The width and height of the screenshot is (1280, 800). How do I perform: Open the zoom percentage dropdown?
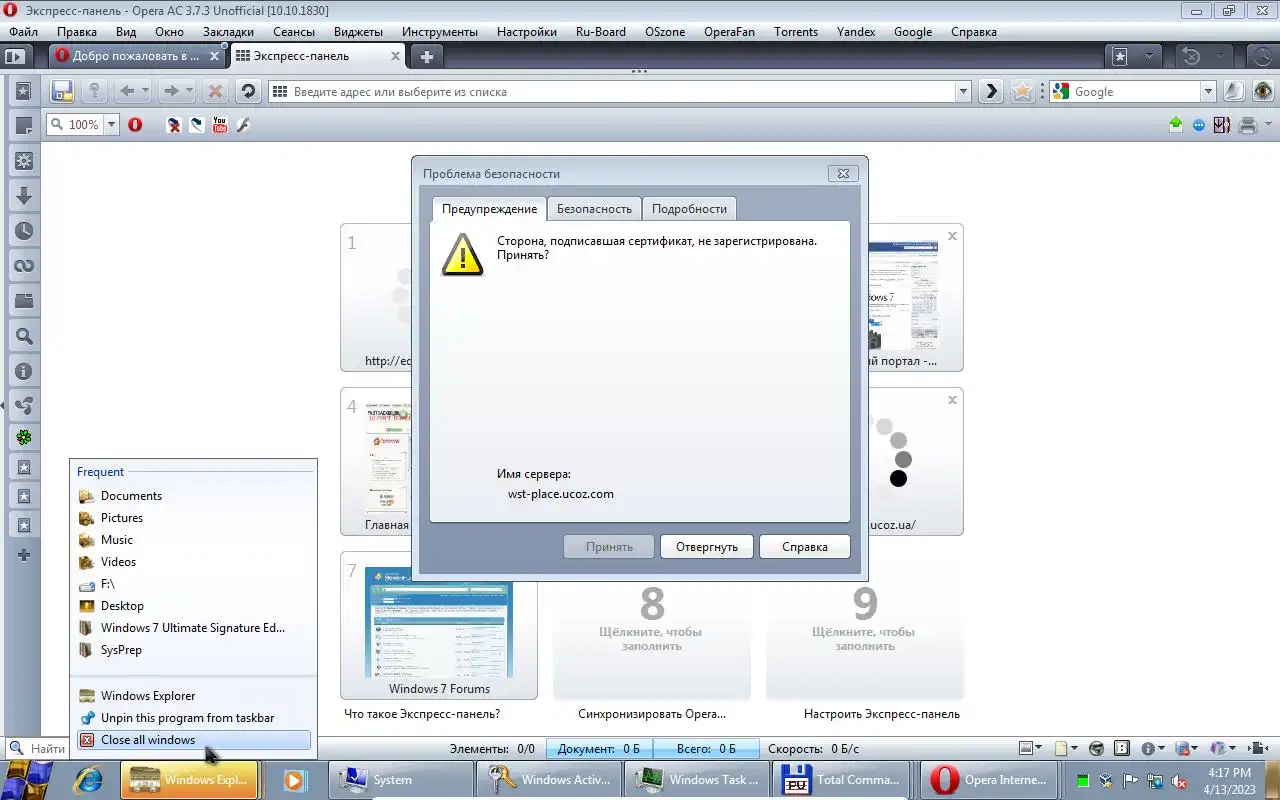[111, 125]
